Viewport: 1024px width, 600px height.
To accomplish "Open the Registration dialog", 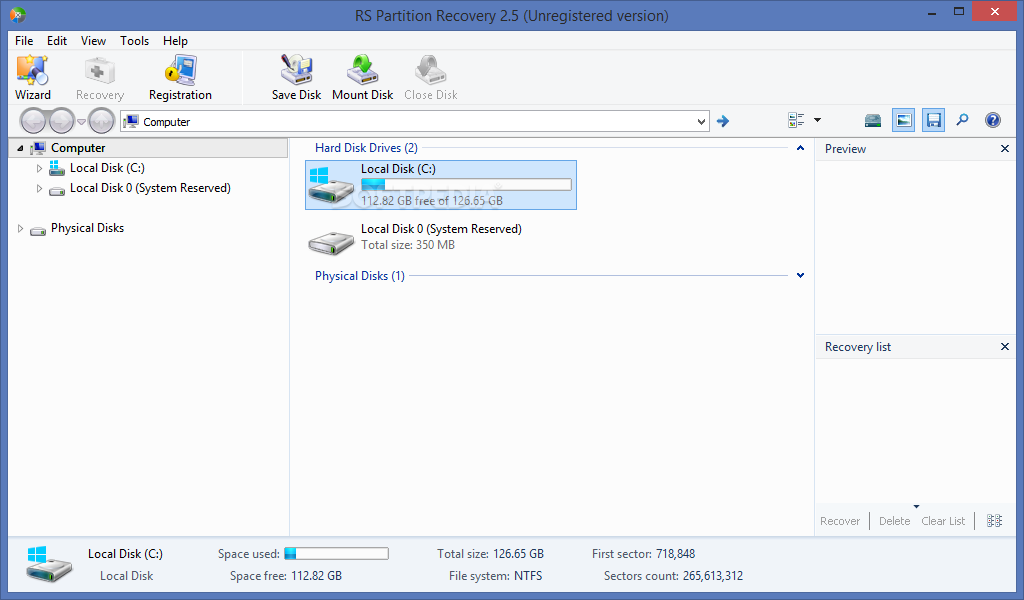I will [x=180, y=77].
